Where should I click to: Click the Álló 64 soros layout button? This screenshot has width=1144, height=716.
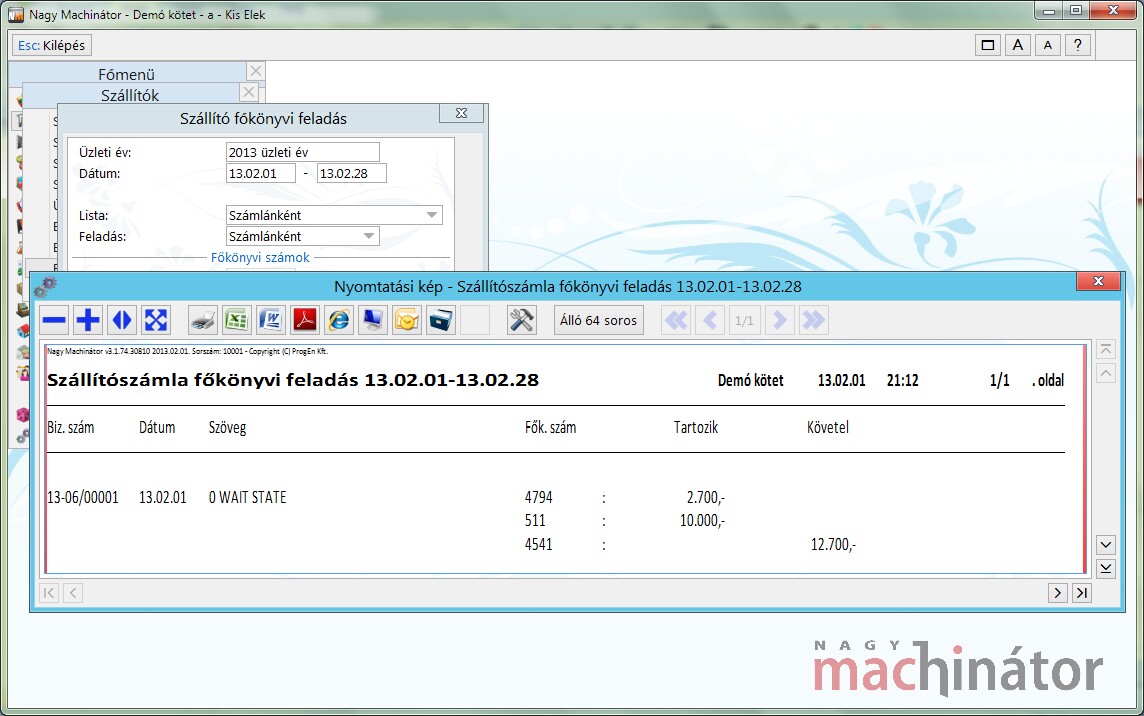598,320
